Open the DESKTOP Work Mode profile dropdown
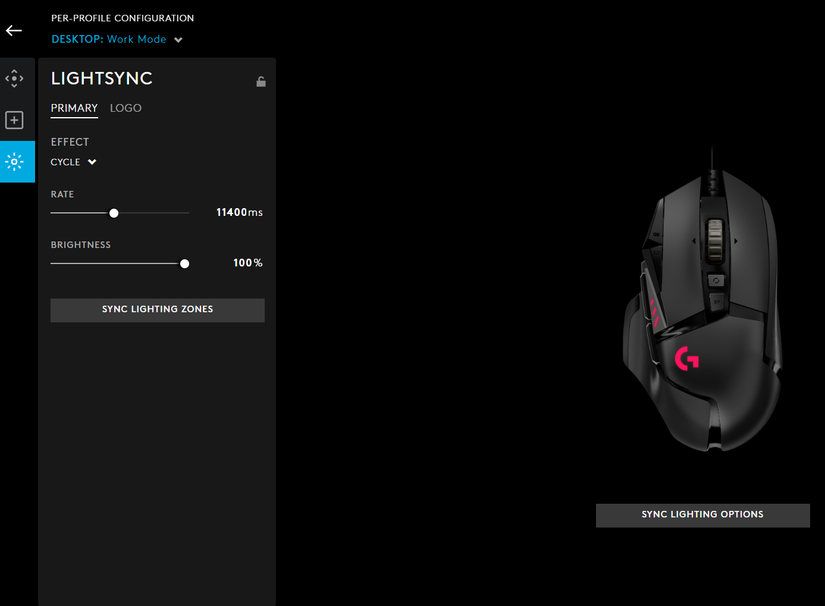 pos(117,39)
